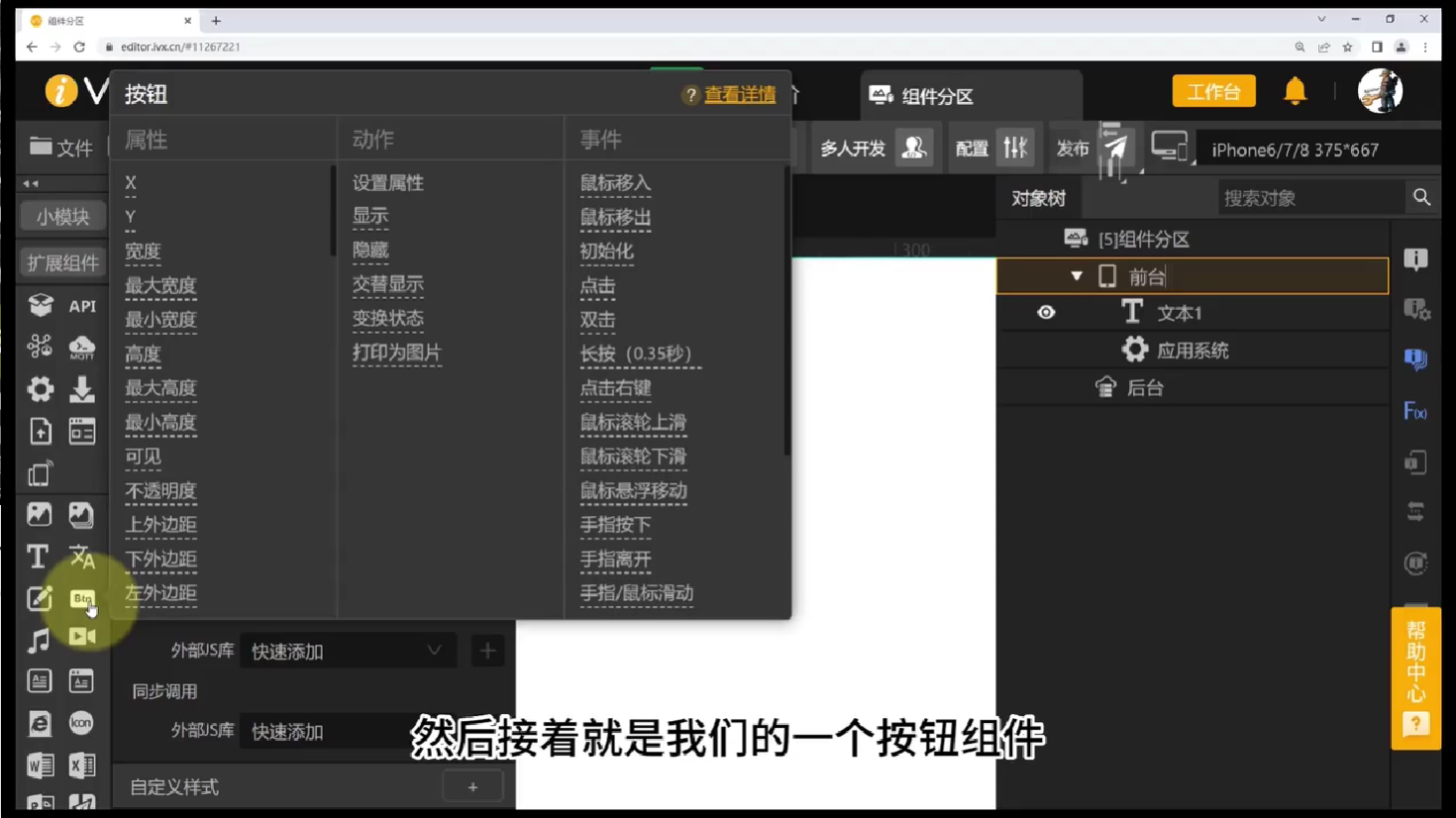Open the 文件 menu
The image size is (1456, 818).
61,148
